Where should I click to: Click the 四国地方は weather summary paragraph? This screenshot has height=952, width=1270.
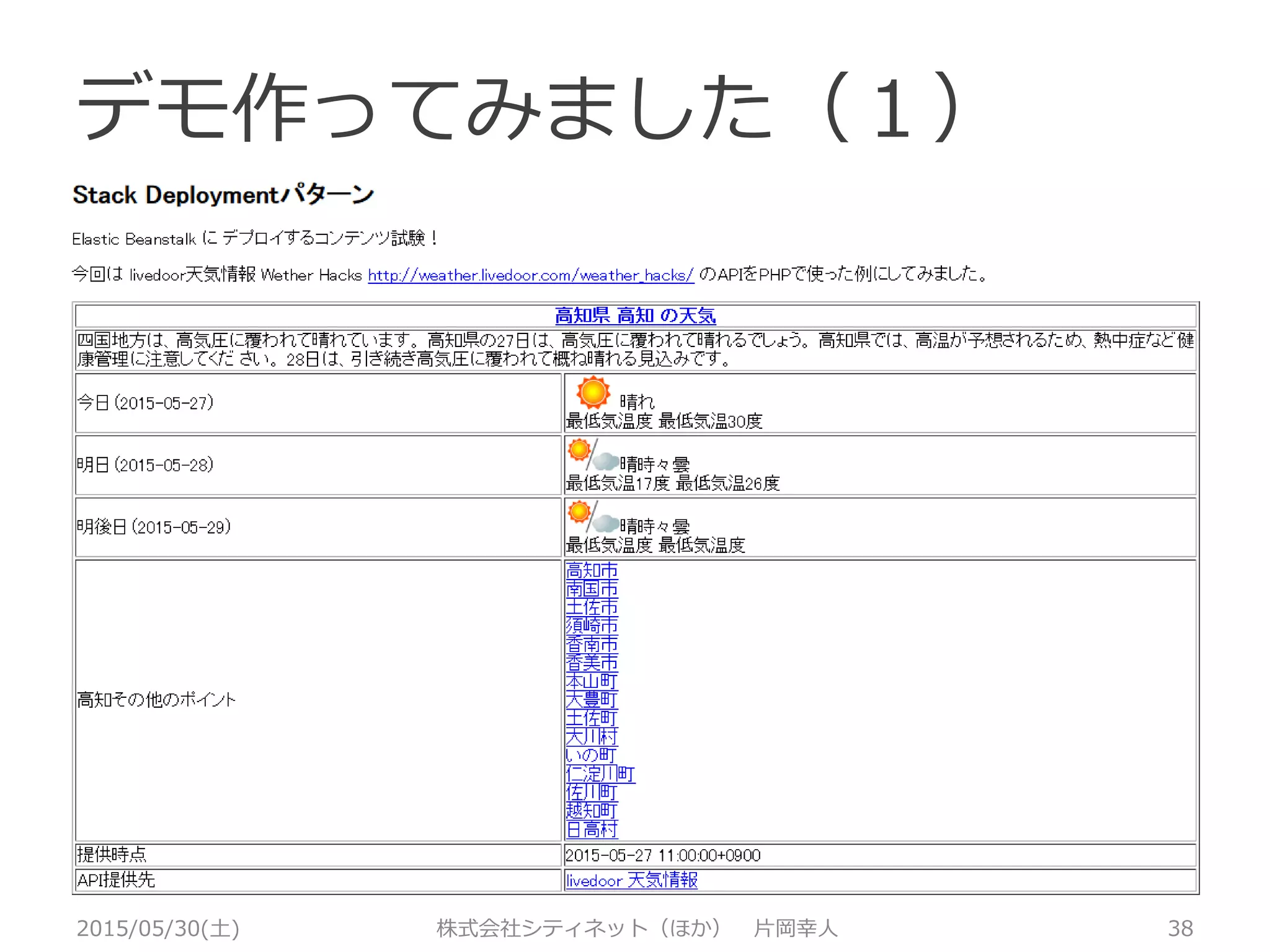[636, 350]
